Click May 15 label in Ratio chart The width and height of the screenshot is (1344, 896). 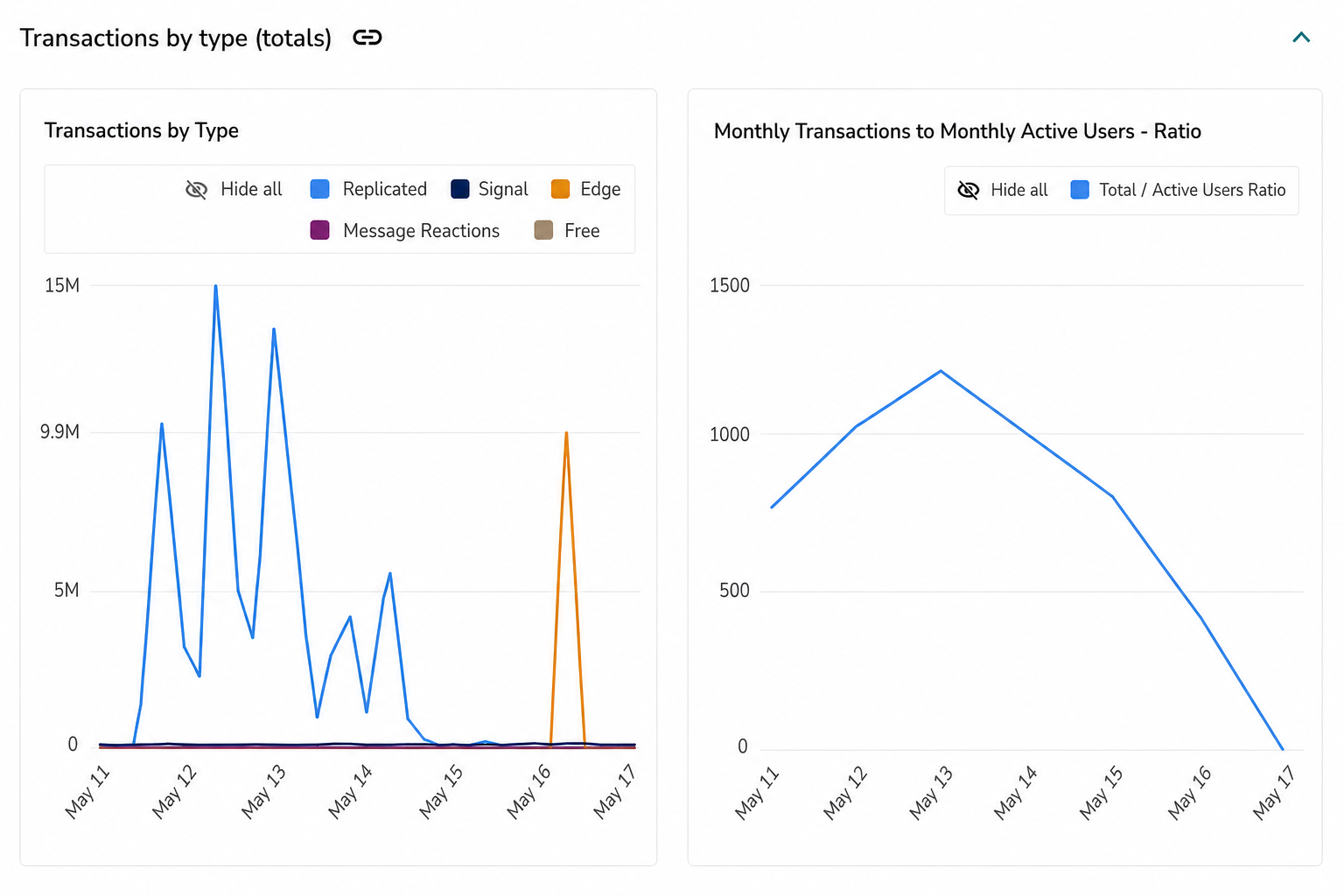1100,794
